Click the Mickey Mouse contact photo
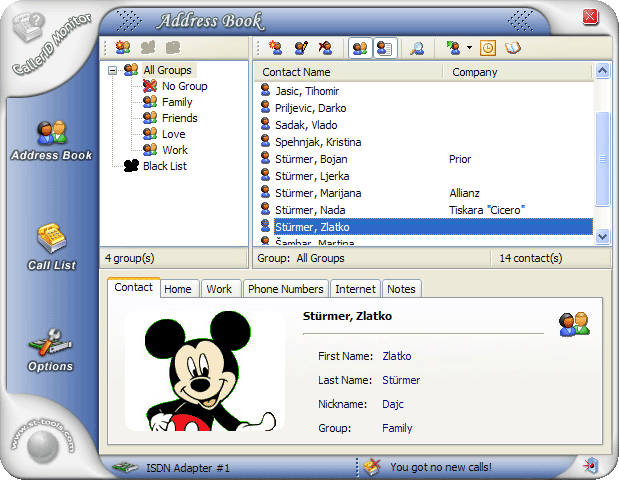This screenshot has width=619, height=480. (205, 371)
